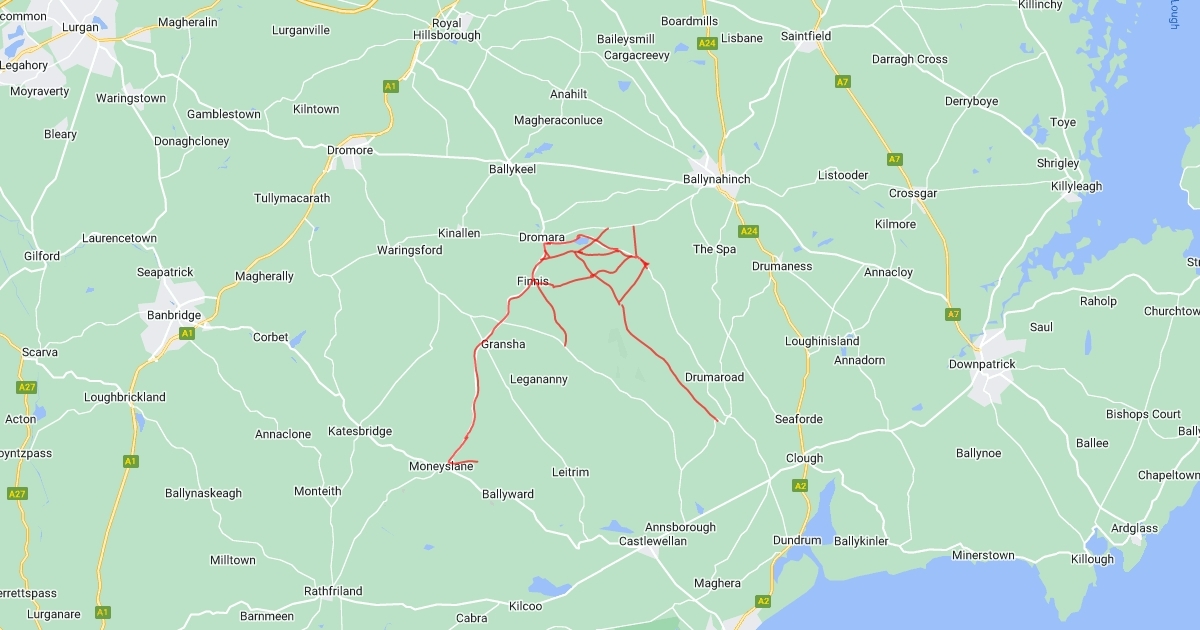The width and height of the screenshot is (1200, 630).
Task: Select the Rathfriland town label
Action: coord(333,591)
